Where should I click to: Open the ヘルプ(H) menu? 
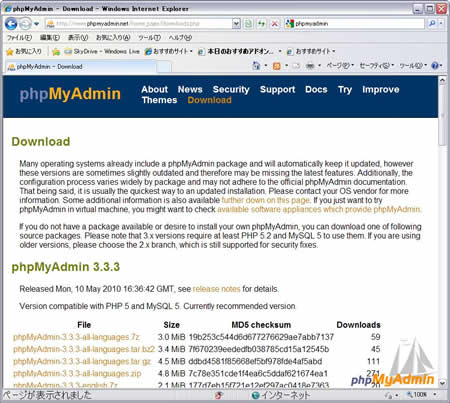tap(180, 38)
